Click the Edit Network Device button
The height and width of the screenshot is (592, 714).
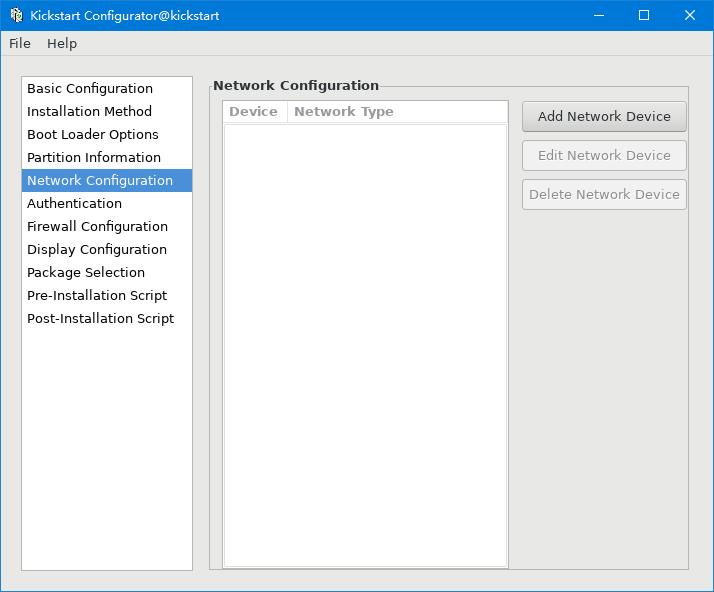pos(604,156)
